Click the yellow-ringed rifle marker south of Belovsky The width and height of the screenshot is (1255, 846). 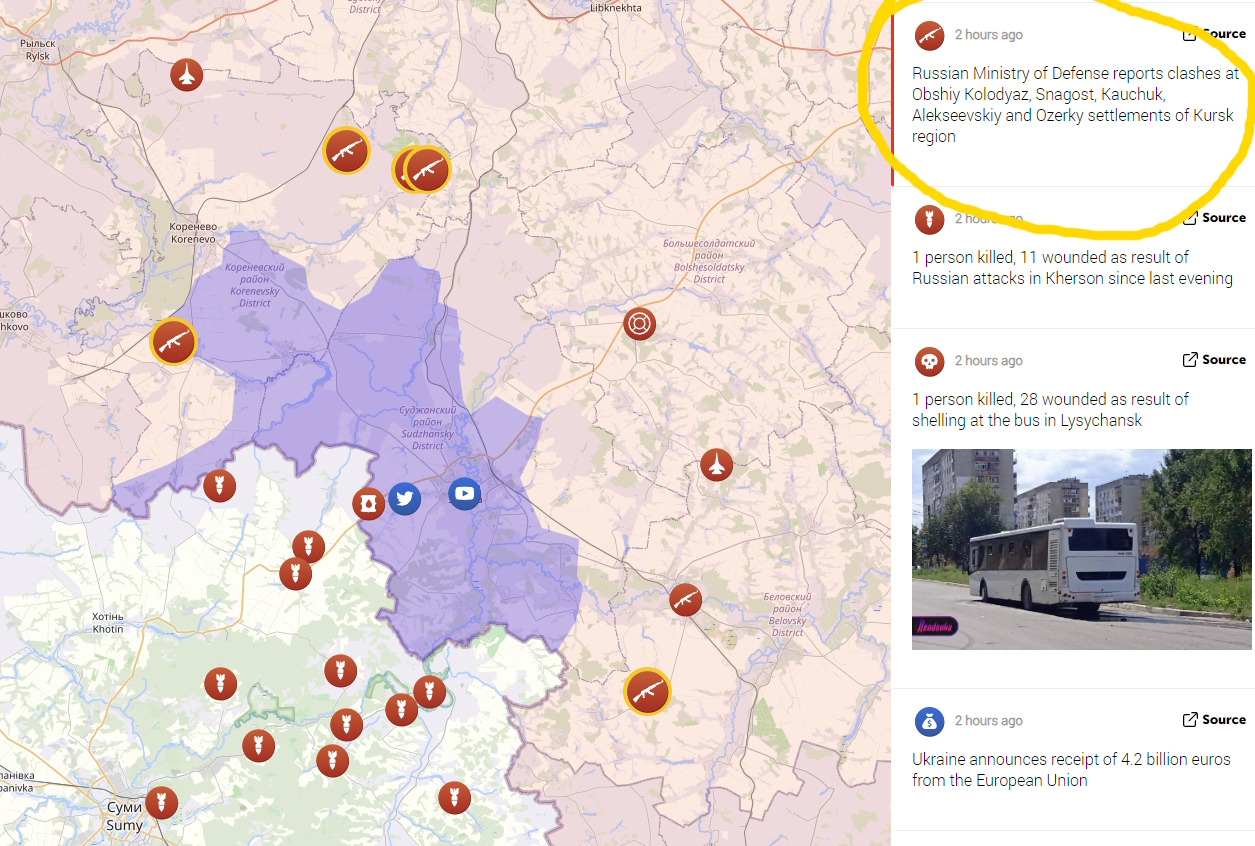647,691
